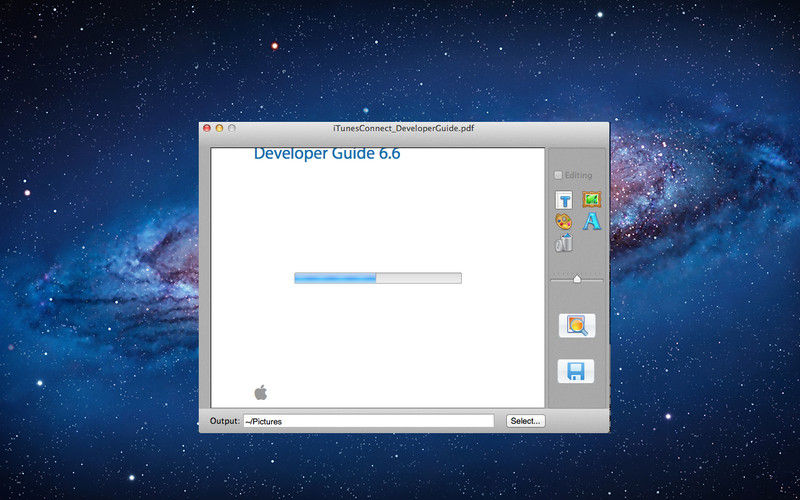The height and width of the screenshot is (500, 800).
Task: Click the blue progress bar
Action: point(378,278)
